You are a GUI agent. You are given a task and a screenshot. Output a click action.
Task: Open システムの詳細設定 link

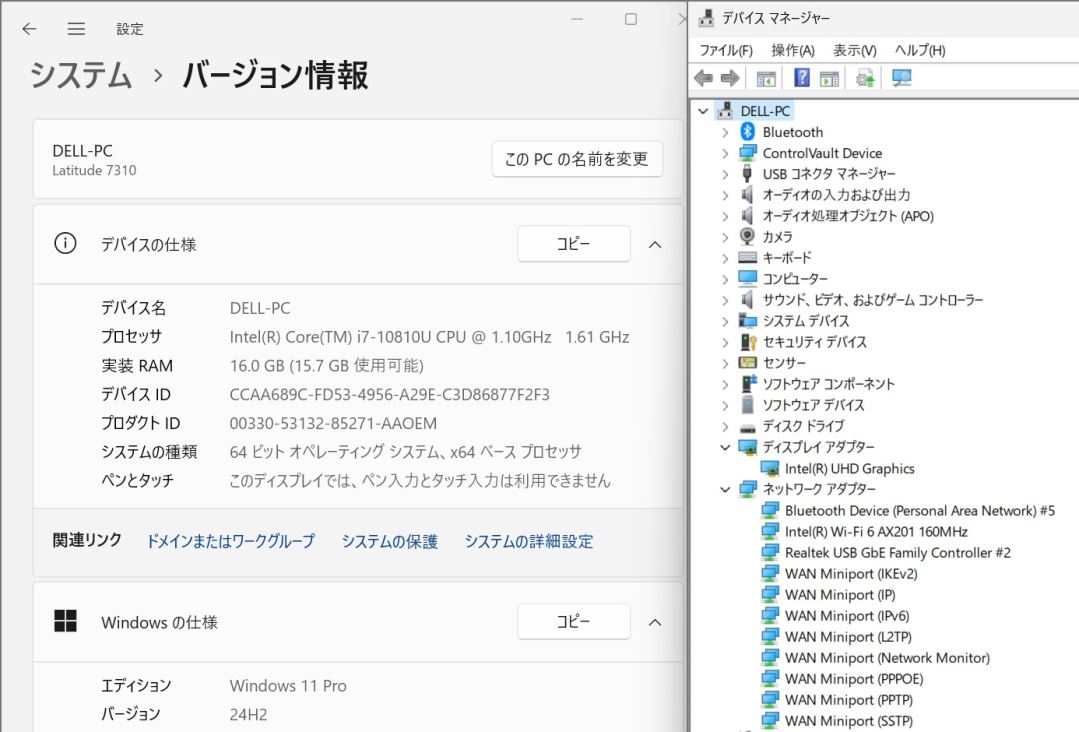click(528, 541)
